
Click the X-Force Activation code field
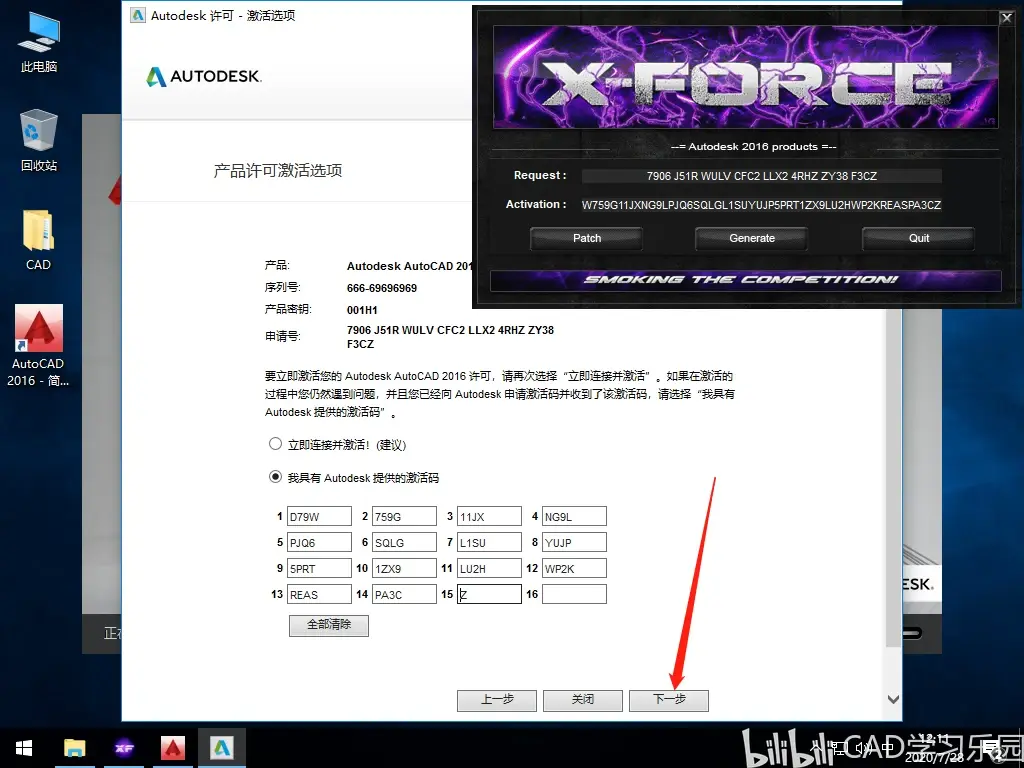[761, 205]
